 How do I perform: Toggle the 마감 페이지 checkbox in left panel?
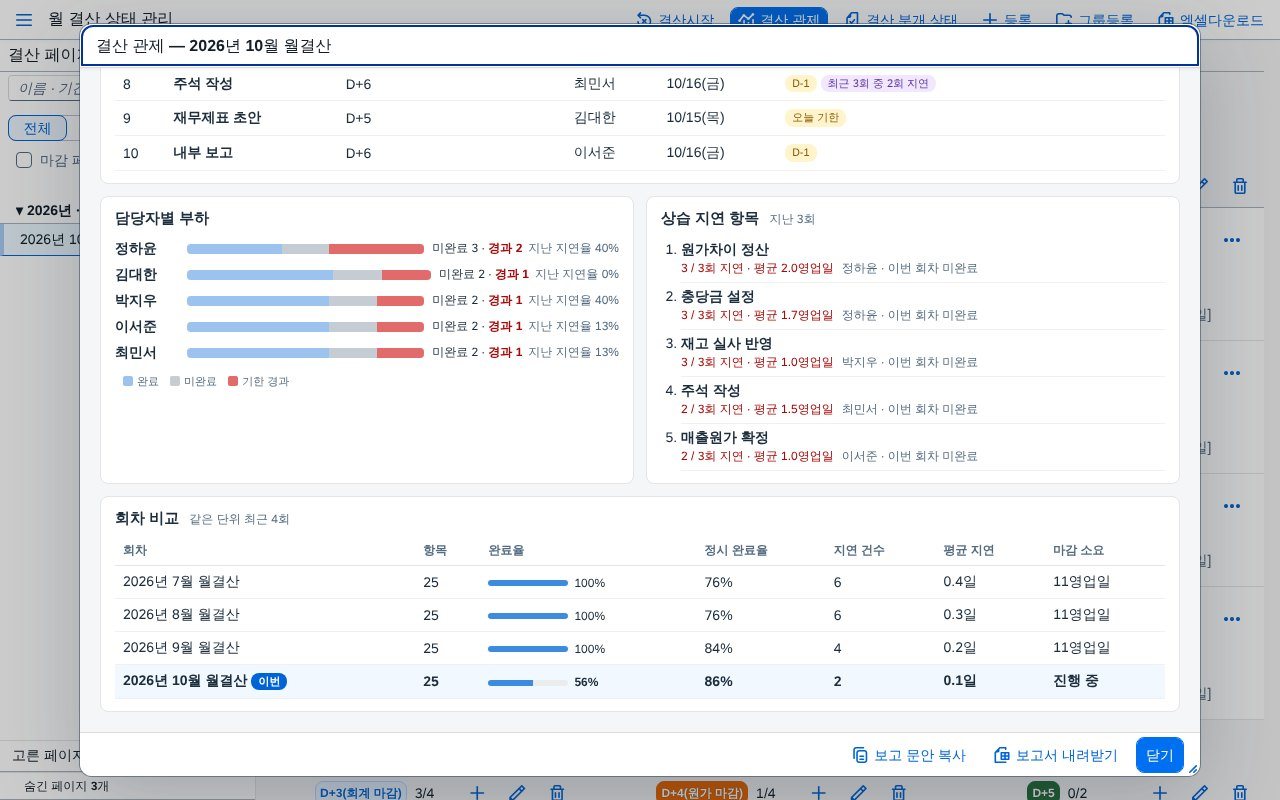24,160
